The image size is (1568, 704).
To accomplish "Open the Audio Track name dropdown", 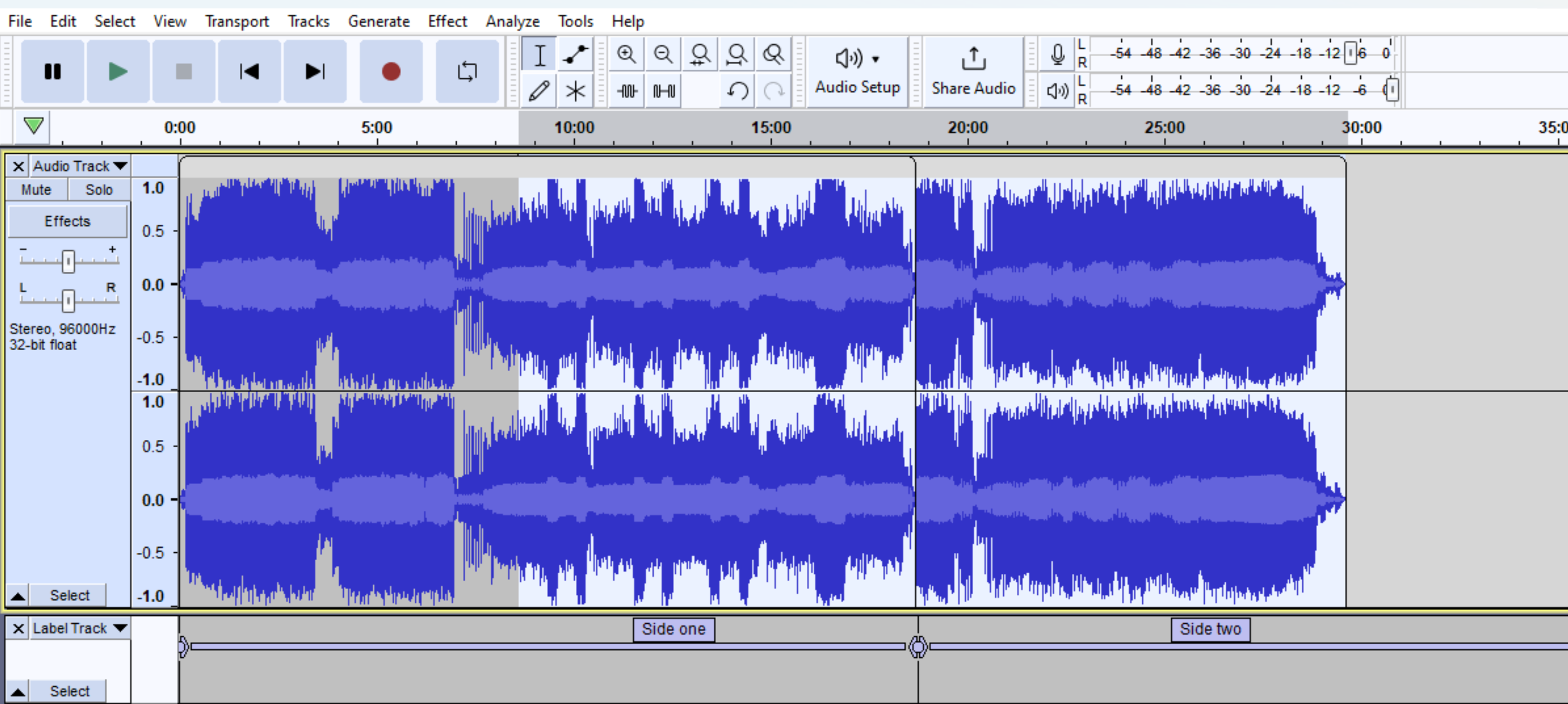I will [80, 166].
